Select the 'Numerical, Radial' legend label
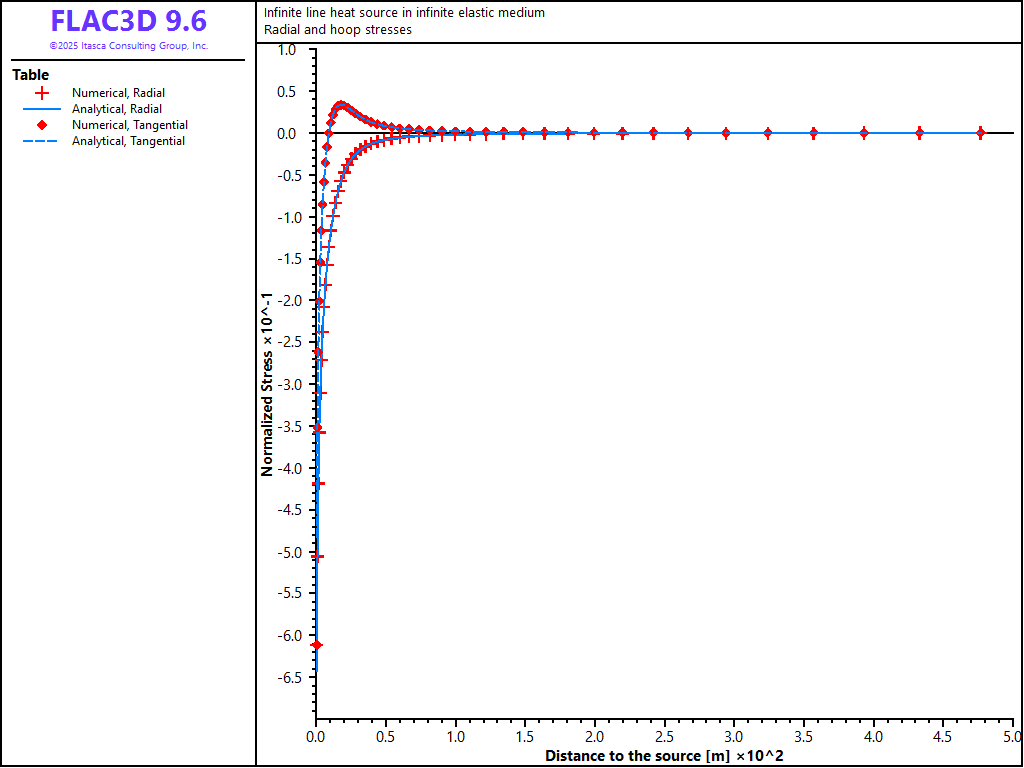Image resolution: width=1024 pixels, height=768 pixels. coord(118,93)
